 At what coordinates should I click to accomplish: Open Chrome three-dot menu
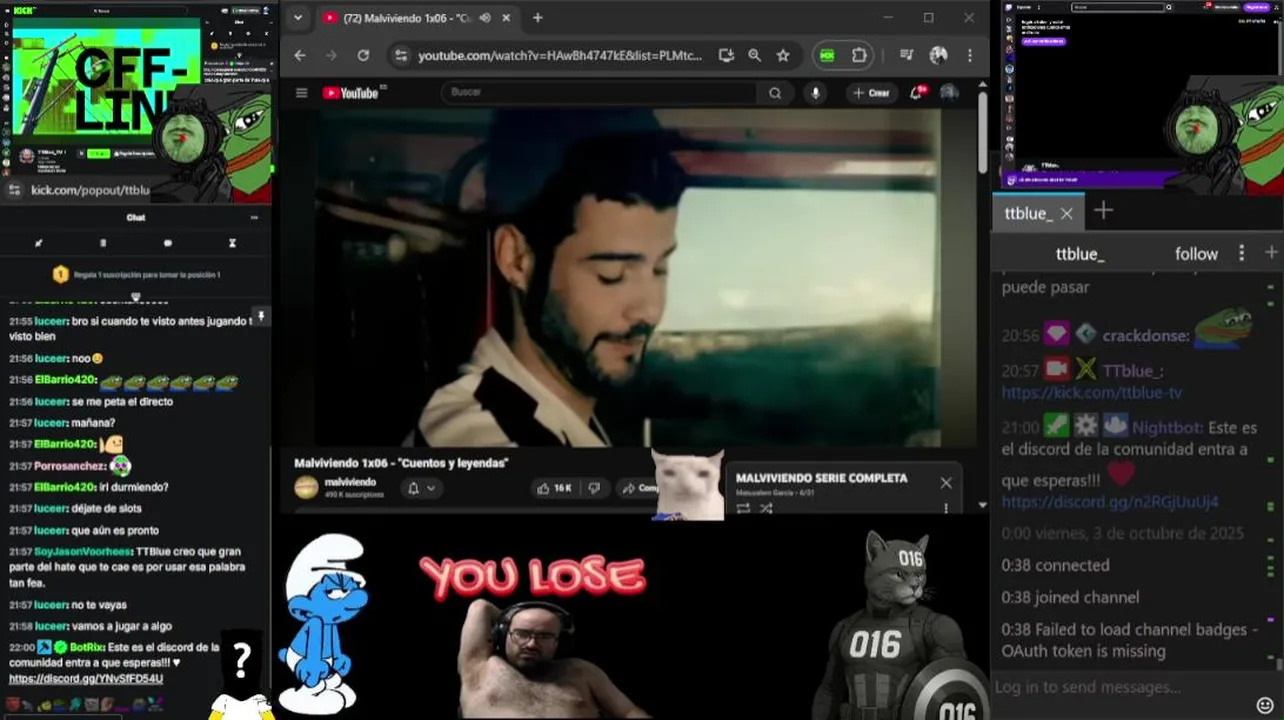[x=969, y=56]
